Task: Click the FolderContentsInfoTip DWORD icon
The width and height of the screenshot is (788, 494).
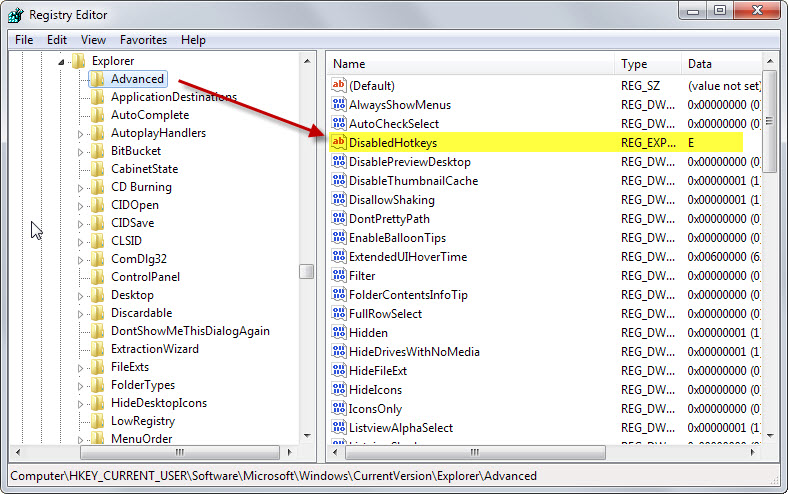Action: (x=339, y=294)
